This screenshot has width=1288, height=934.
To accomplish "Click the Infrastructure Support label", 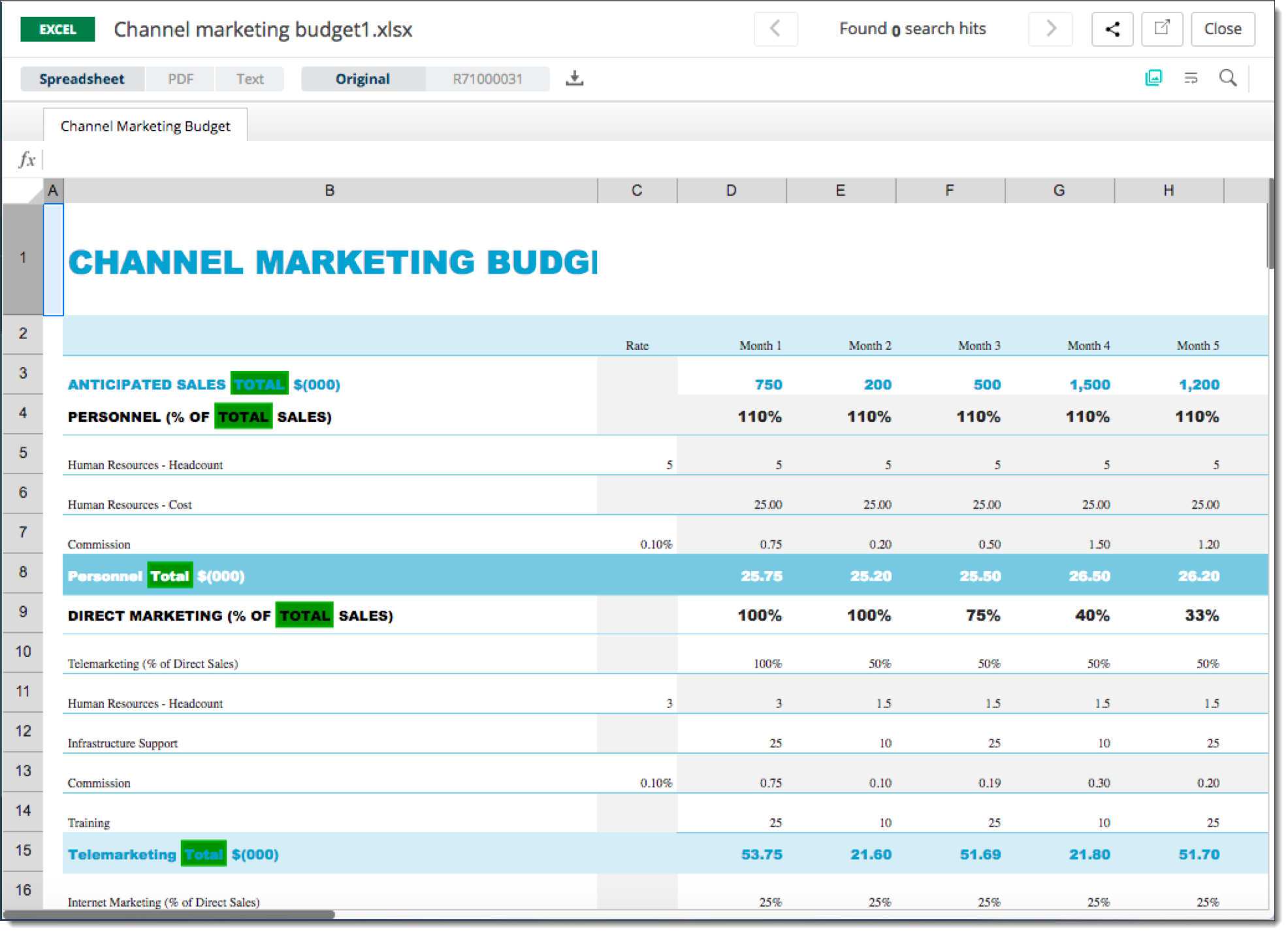I will (123, 743).
